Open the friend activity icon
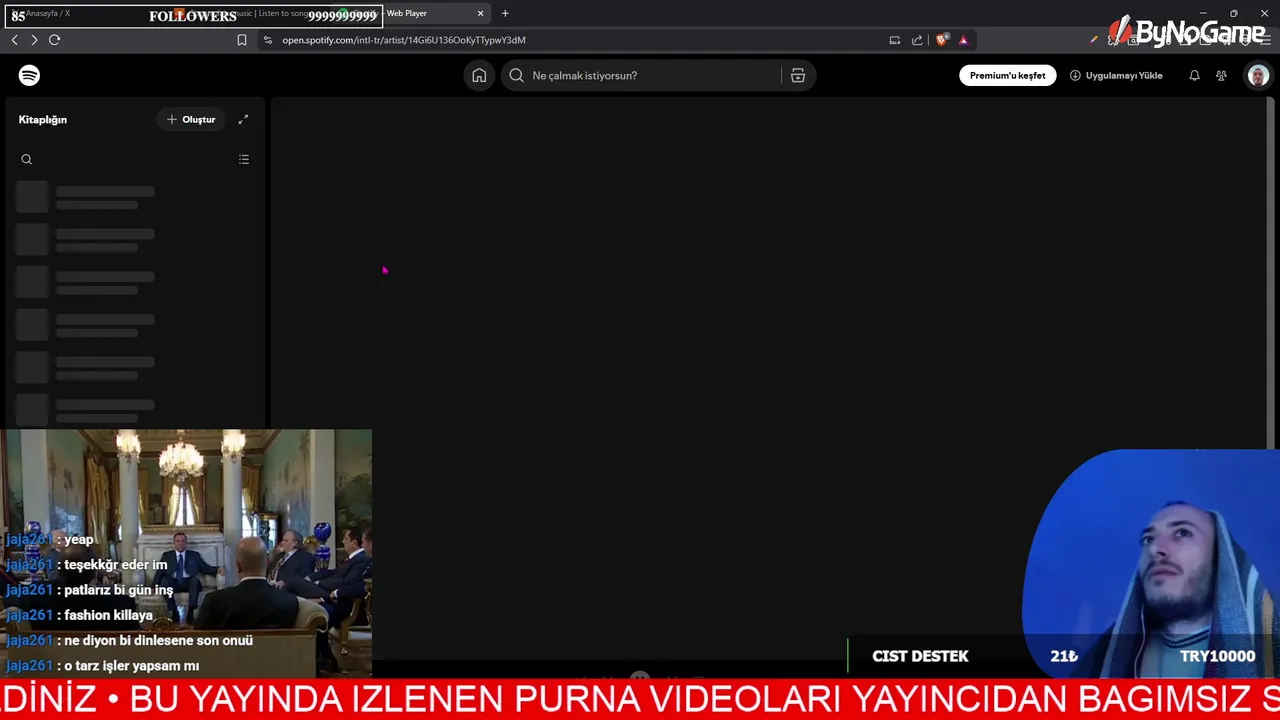The width and height of the screenshot is (1280, 720). click(x=1221, y=75)
